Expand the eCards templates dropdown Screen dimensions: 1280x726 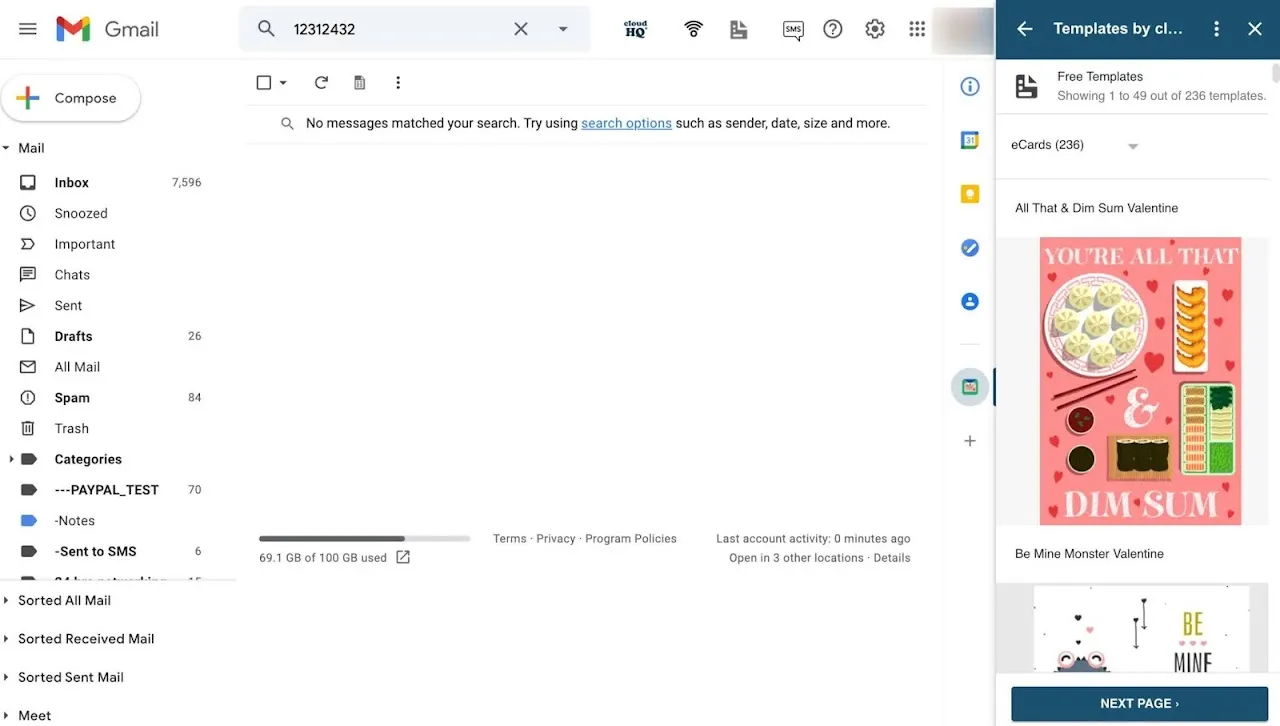(x=1132, y=145)
